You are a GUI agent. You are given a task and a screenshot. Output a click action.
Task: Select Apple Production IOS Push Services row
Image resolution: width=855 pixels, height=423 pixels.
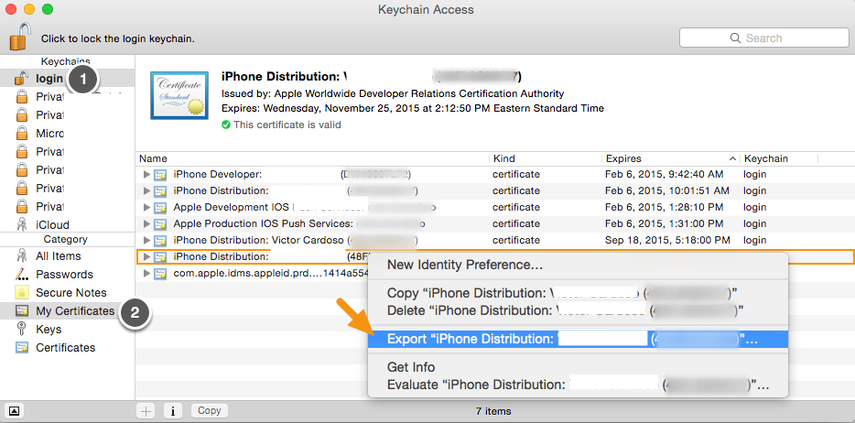495,223
